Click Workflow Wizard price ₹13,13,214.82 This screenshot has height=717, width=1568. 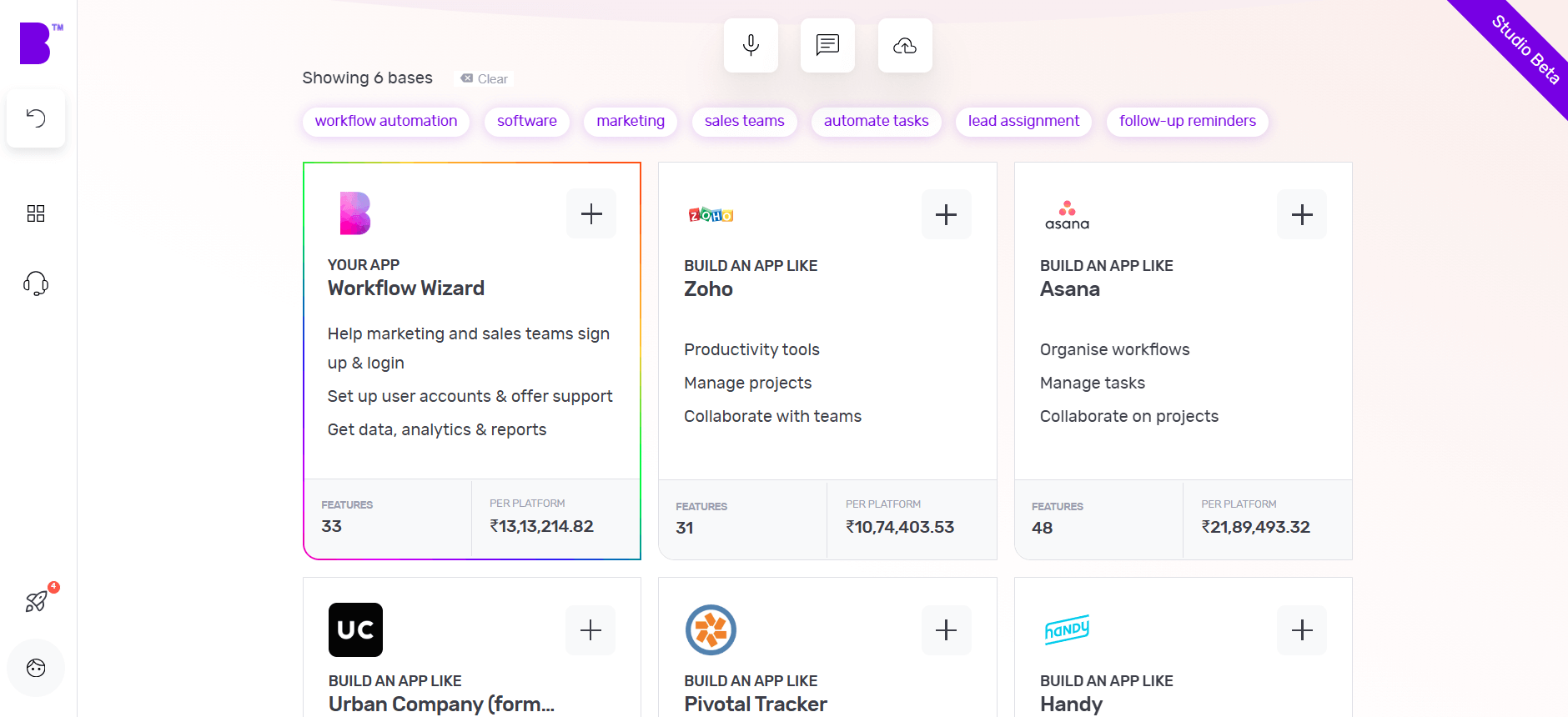point(541,526)
